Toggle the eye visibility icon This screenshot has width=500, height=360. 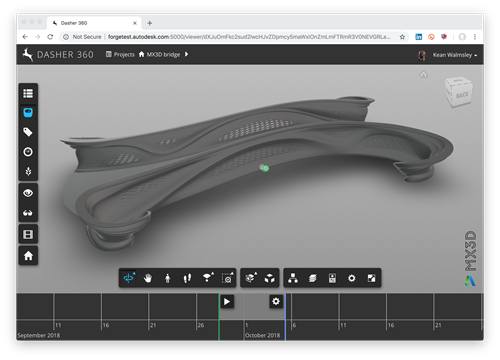point(28,193)
